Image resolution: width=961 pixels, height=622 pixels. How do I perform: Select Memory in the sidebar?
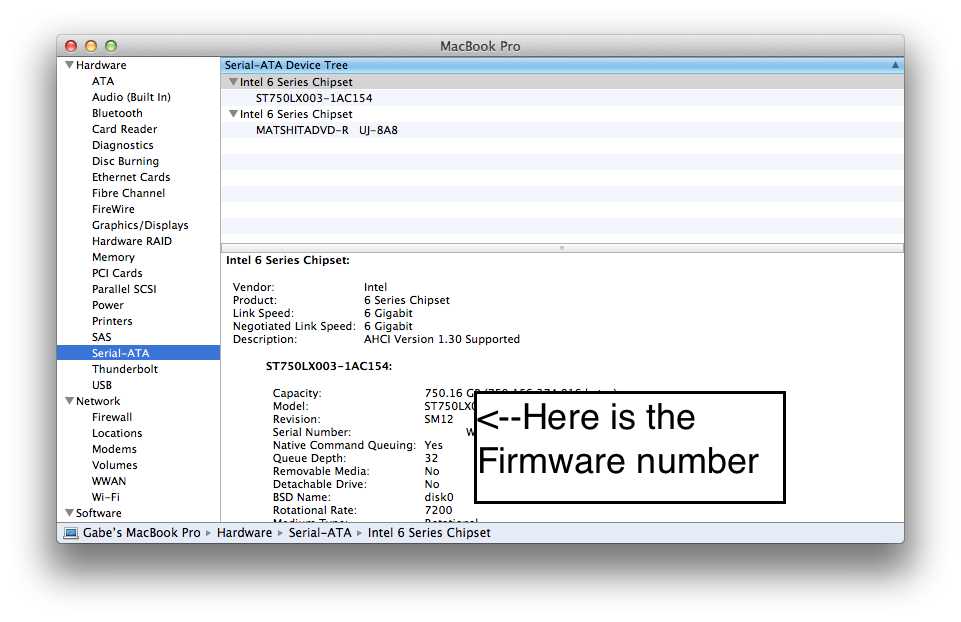coord(113,257)
